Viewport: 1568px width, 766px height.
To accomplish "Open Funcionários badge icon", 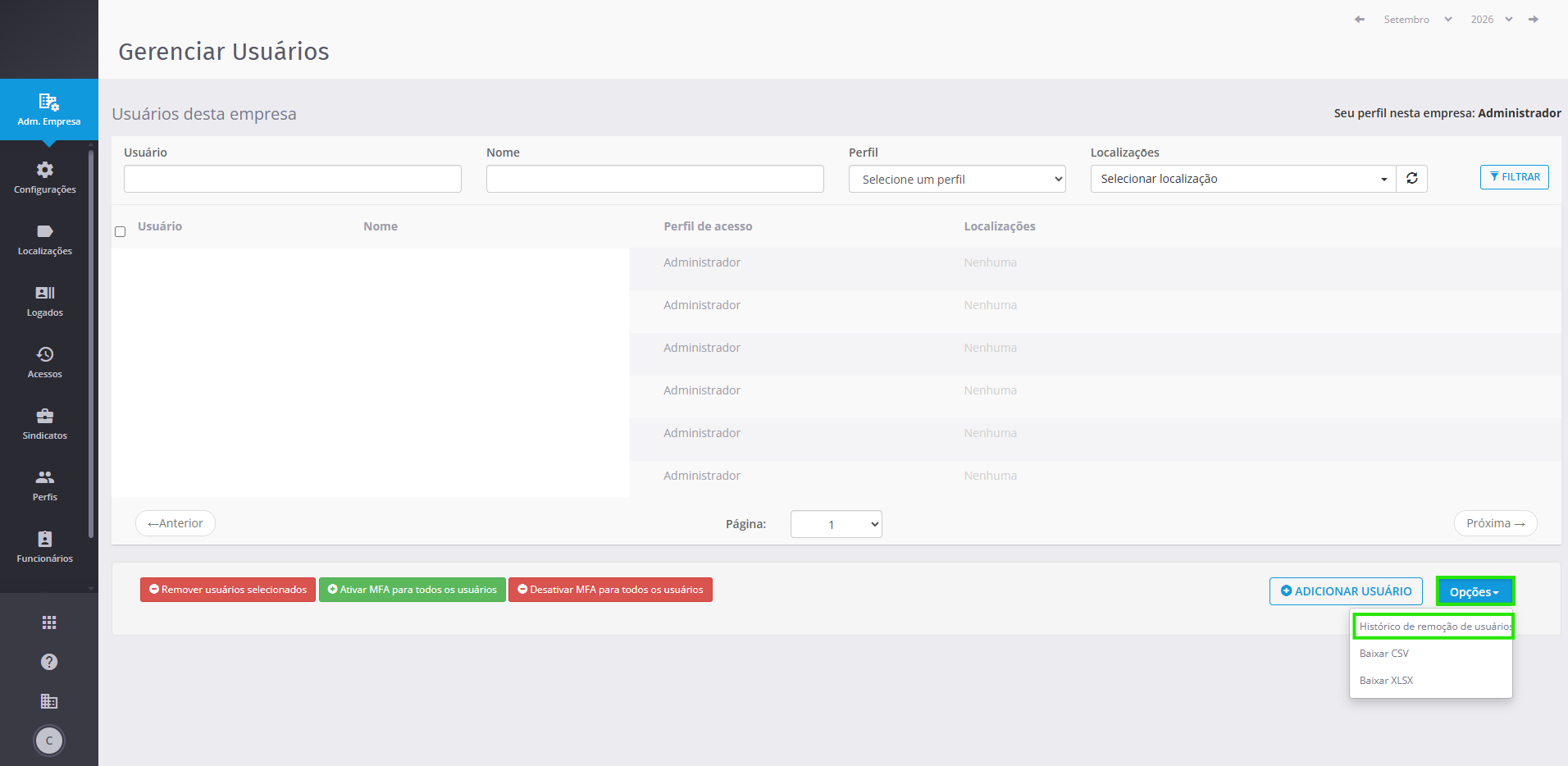I will (x=45, y=539).
